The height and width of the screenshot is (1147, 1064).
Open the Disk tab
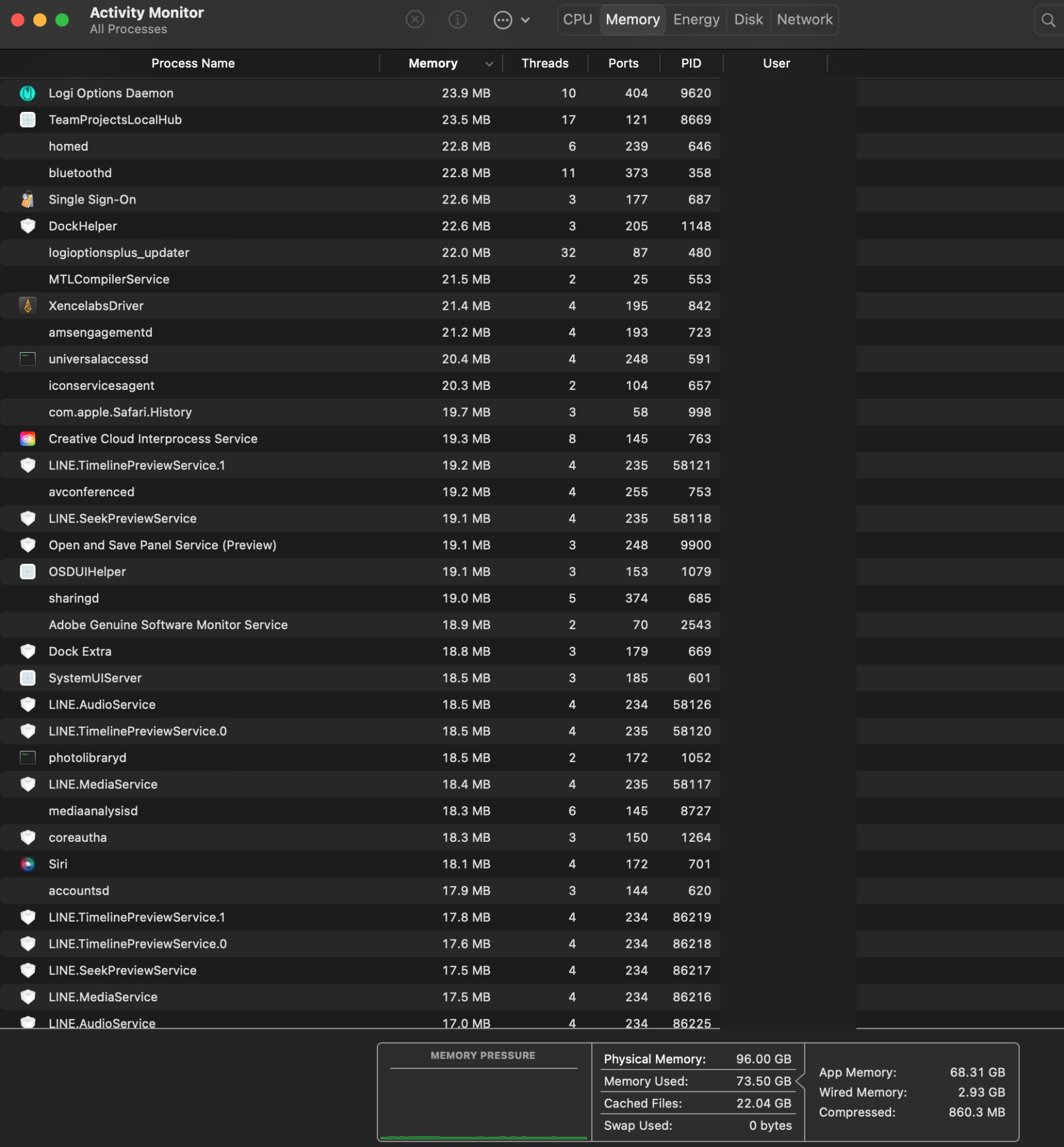(748, 19)
